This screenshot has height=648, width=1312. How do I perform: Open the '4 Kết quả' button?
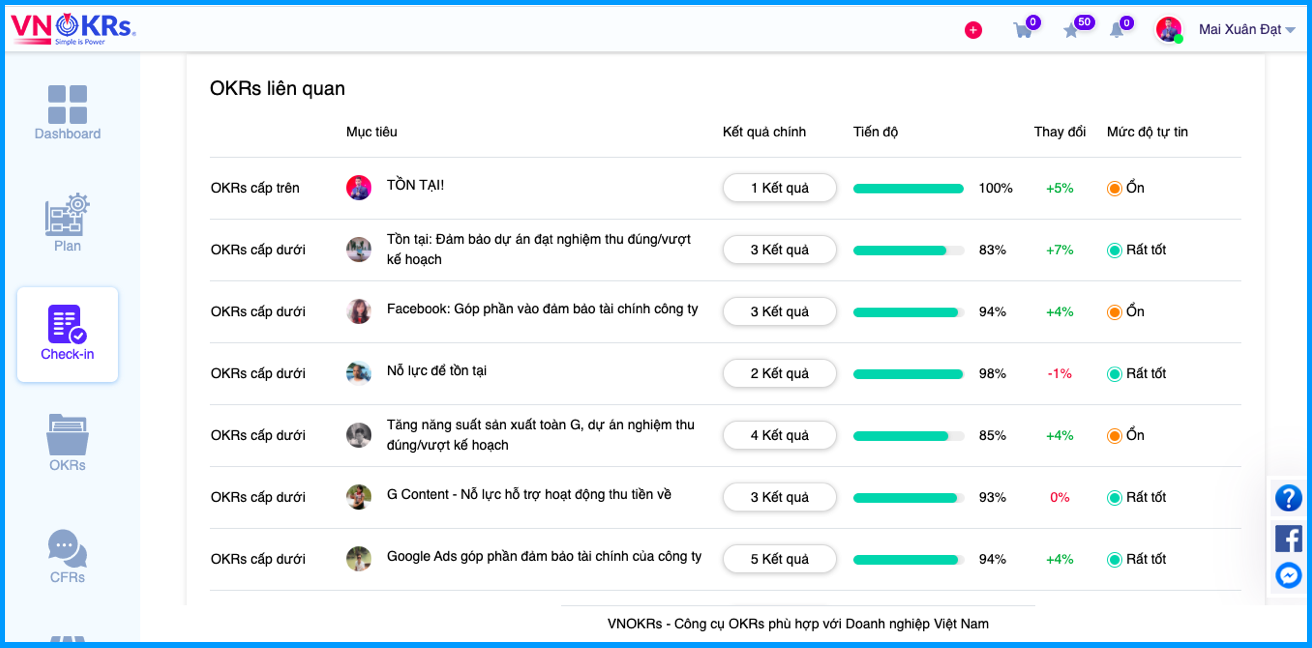coord(780,436)
